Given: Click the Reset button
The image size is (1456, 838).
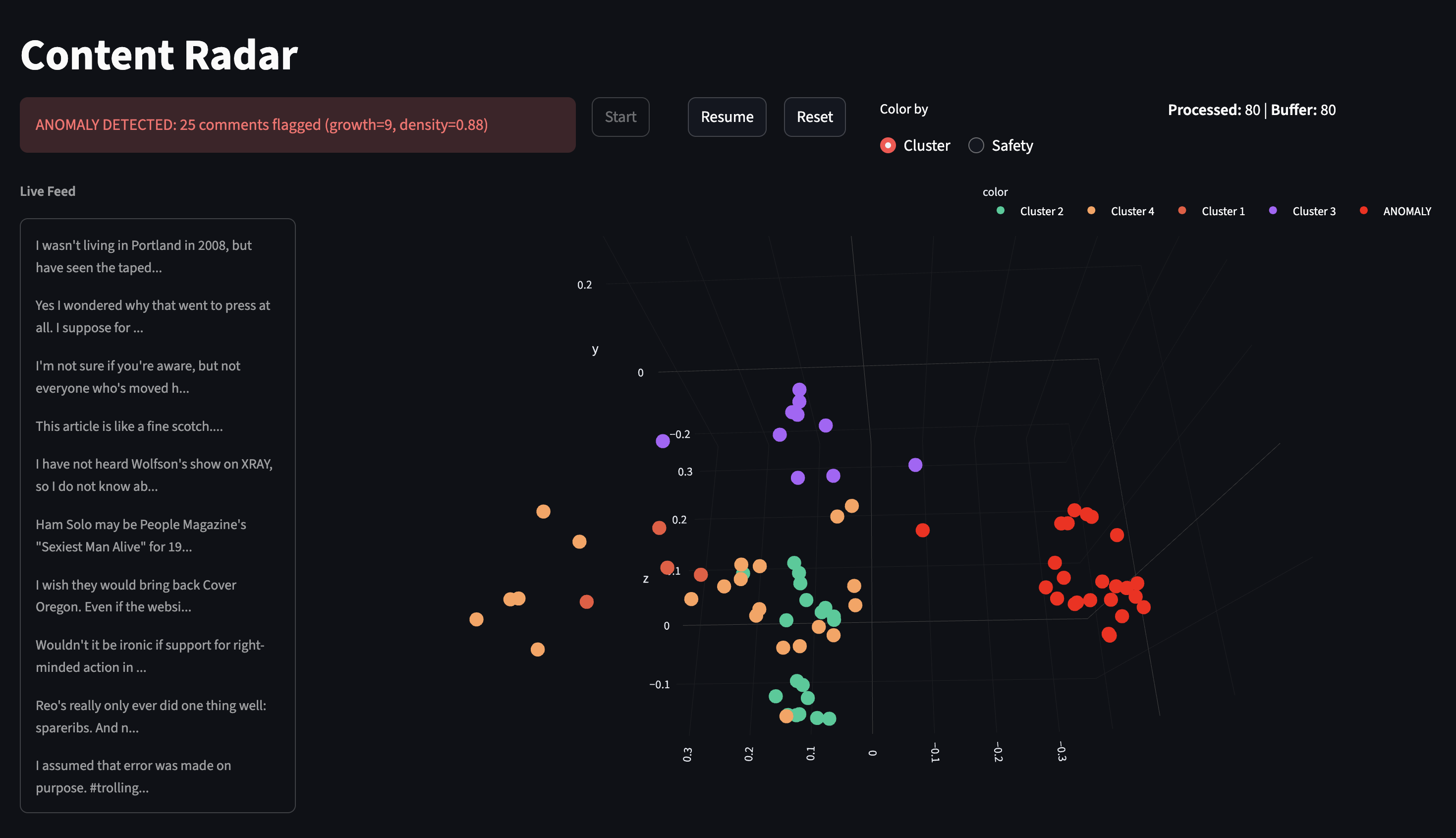Looking at the screenshot, I should coord(814,118).
